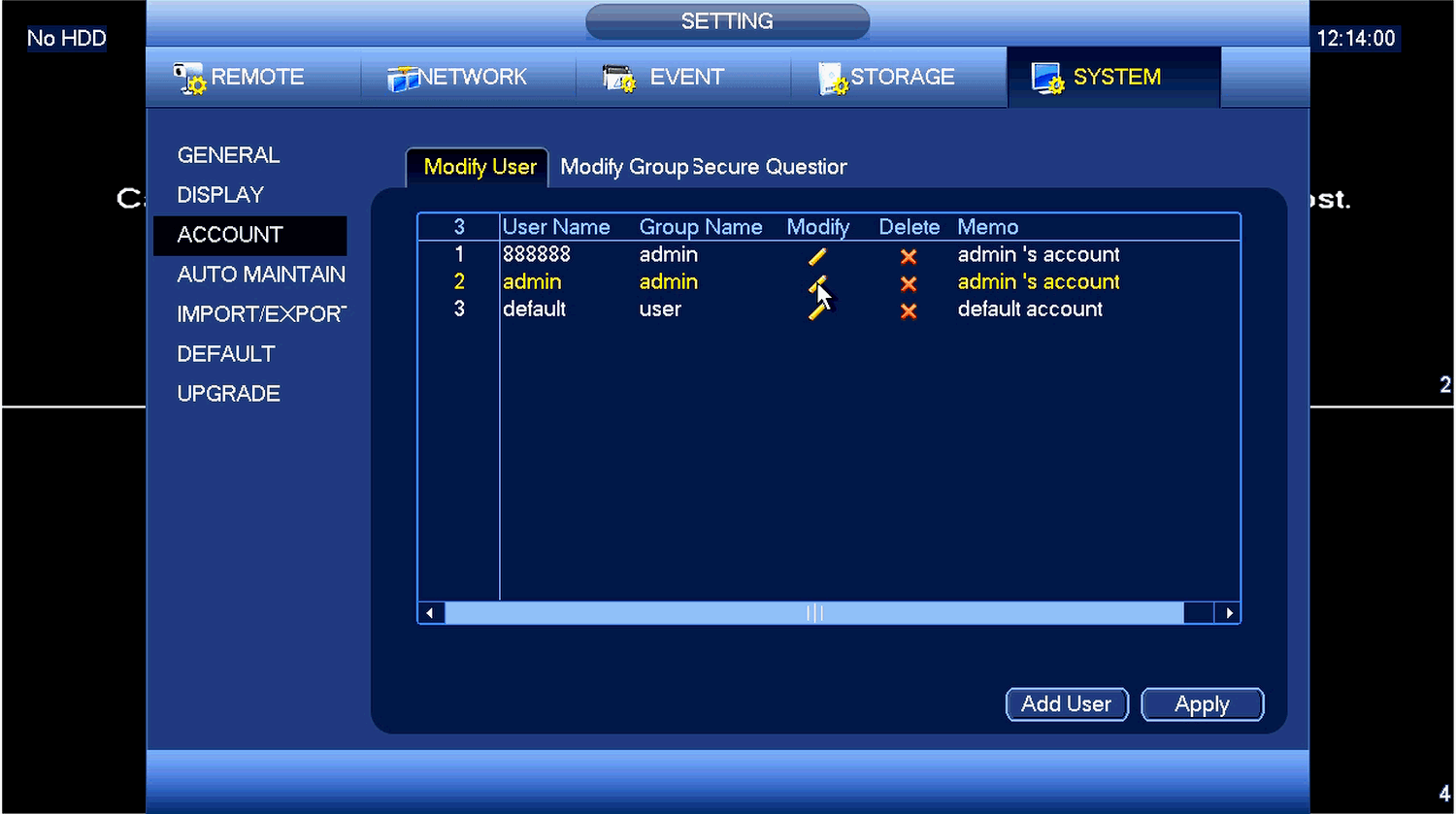Delete the 888888 account with red X

point(909,256)
